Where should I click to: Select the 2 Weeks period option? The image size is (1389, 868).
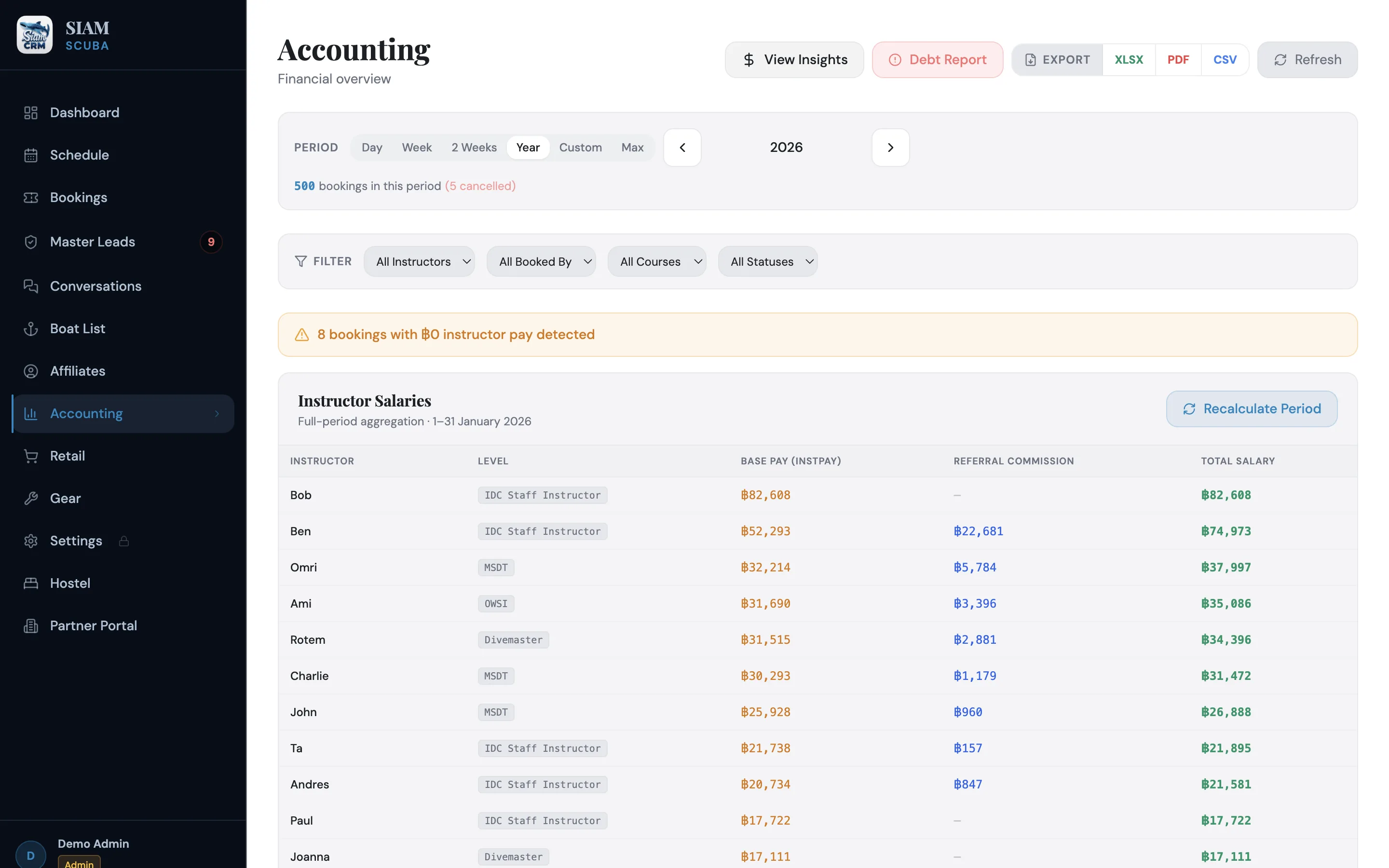(x=474, y=148)
